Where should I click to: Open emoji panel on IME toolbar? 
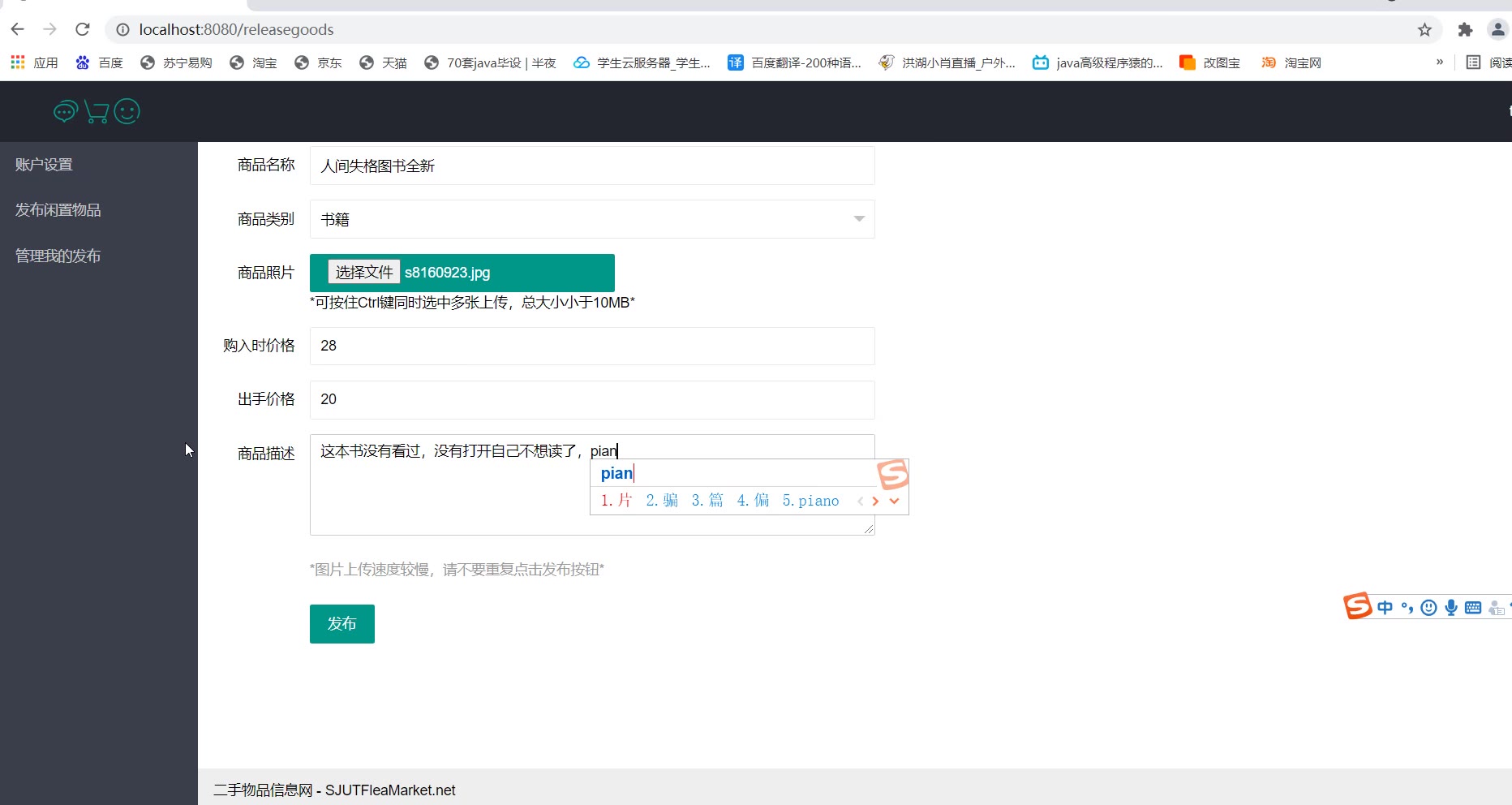[1429, 607]
